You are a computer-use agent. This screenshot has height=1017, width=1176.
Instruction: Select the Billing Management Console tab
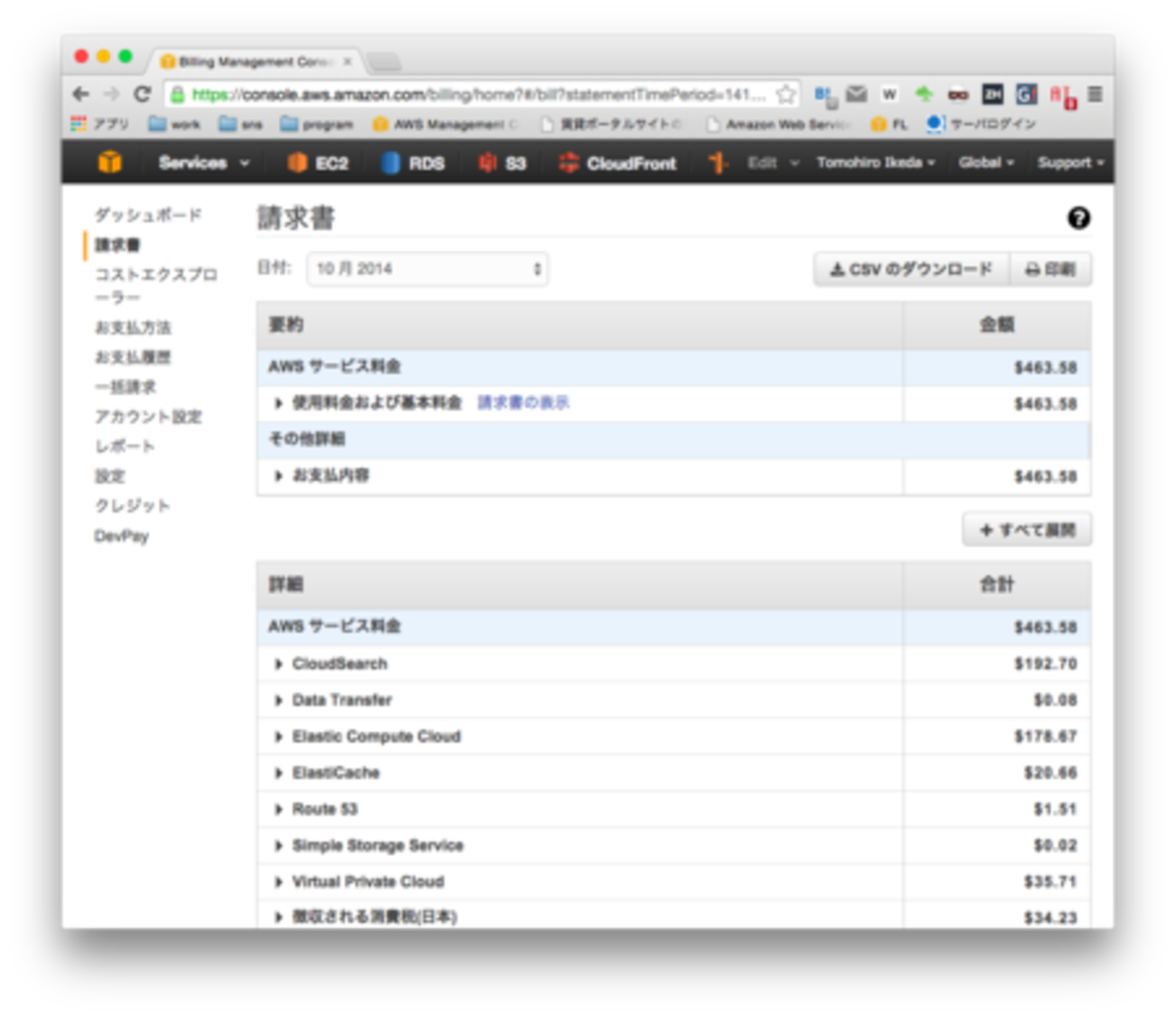tap(256, 62)
